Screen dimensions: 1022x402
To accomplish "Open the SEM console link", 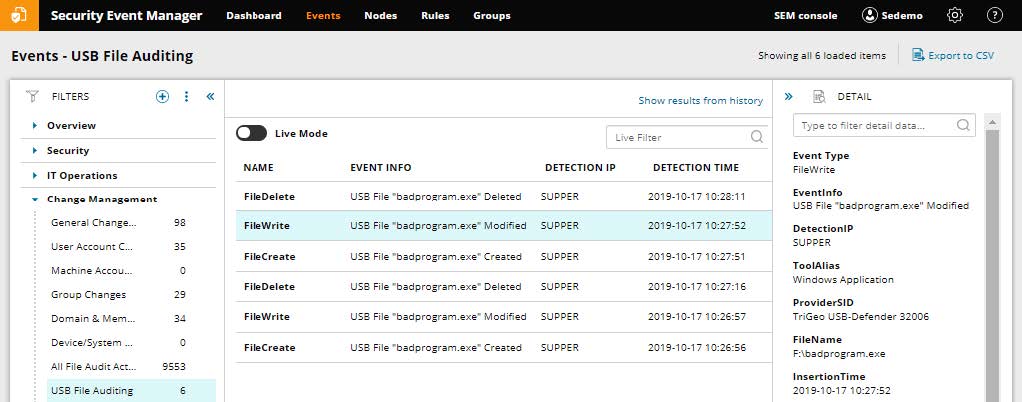I will pos(806,16).
